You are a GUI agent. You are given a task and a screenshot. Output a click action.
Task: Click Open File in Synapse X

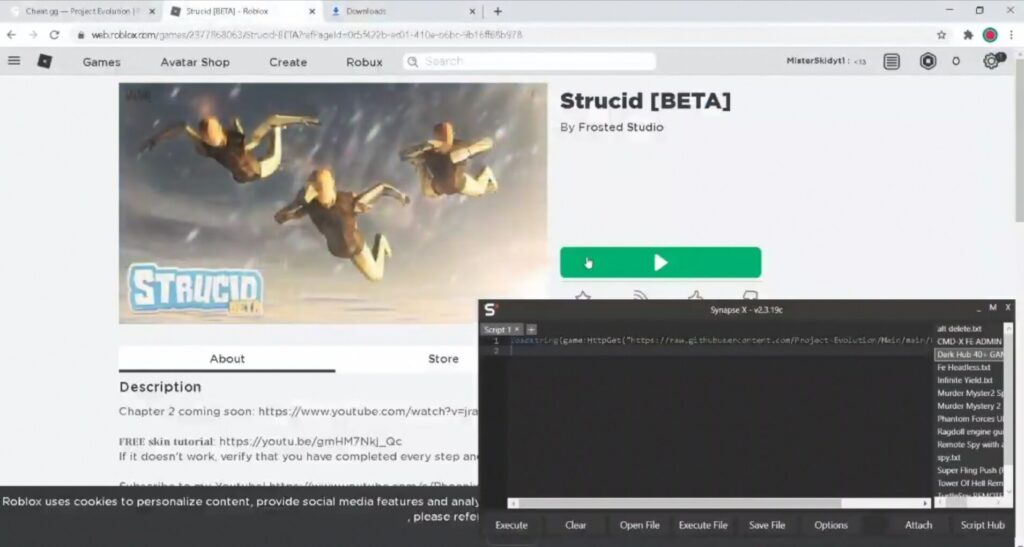click(x=639, y=525)
